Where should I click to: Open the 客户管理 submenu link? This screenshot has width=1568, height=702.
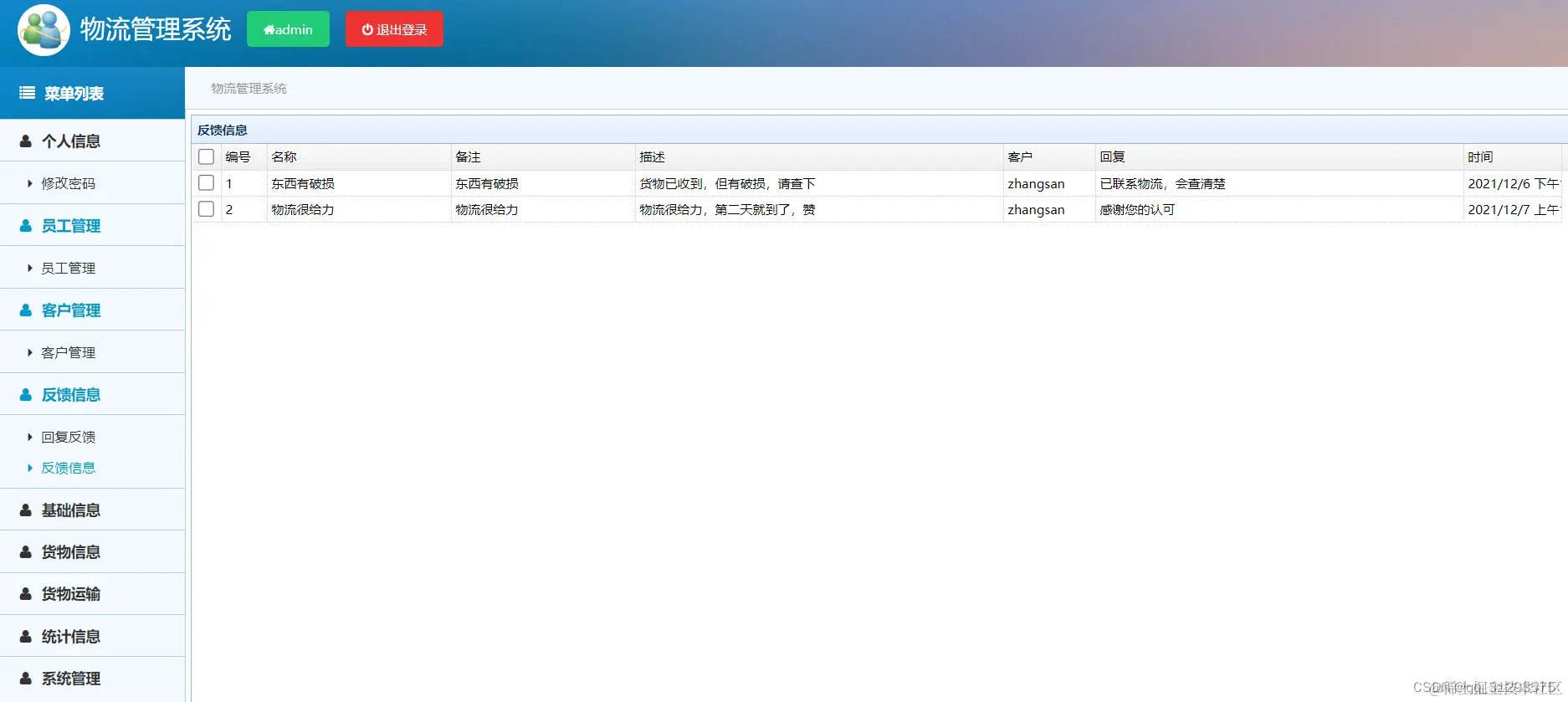[x=69, y=352]
